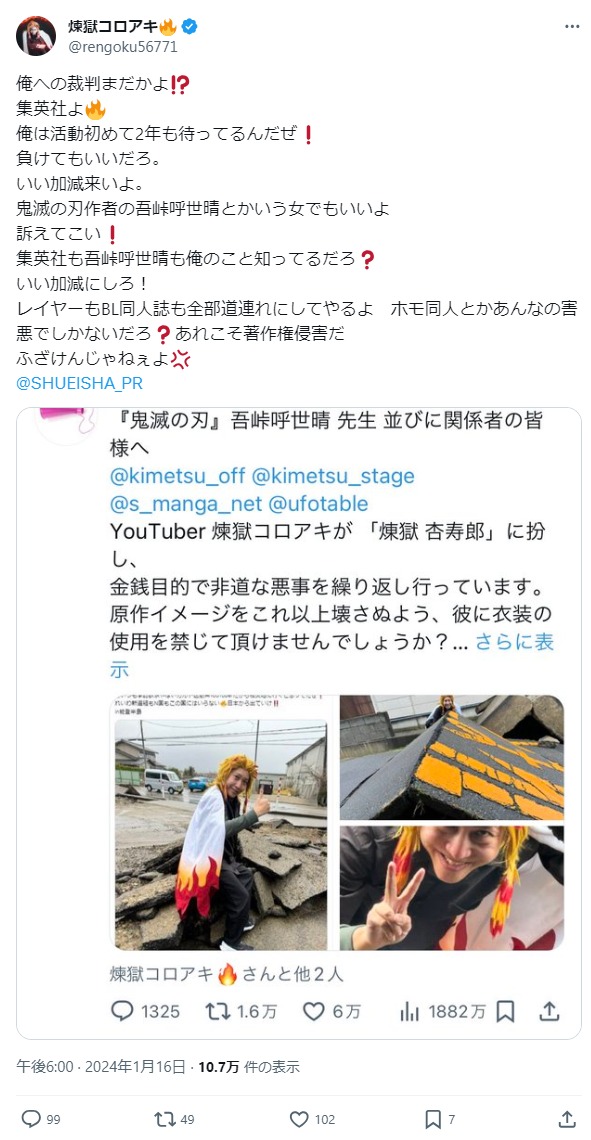This screenshot has width=591, height=1140.
Task: Open the three-dot more options menu
Action: 572,26
